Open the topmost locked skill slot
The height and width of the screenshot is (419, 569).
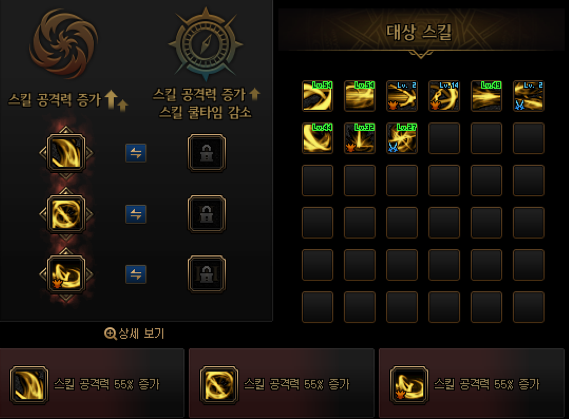tap(207, 153)
